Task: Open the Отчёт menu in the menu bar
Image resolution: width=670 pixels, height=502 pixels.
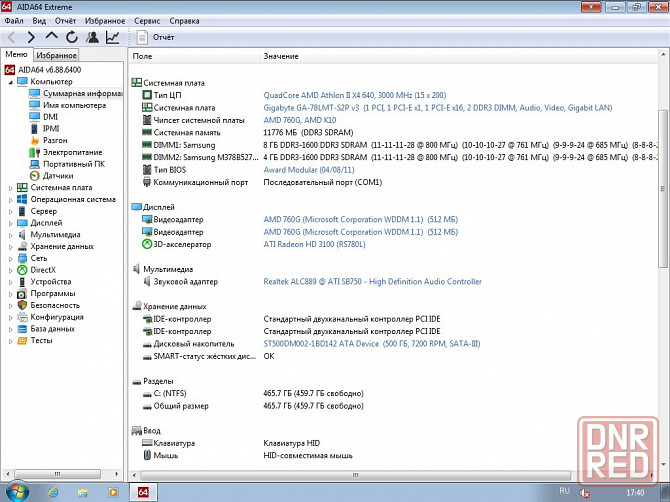Action: (65, 21)
